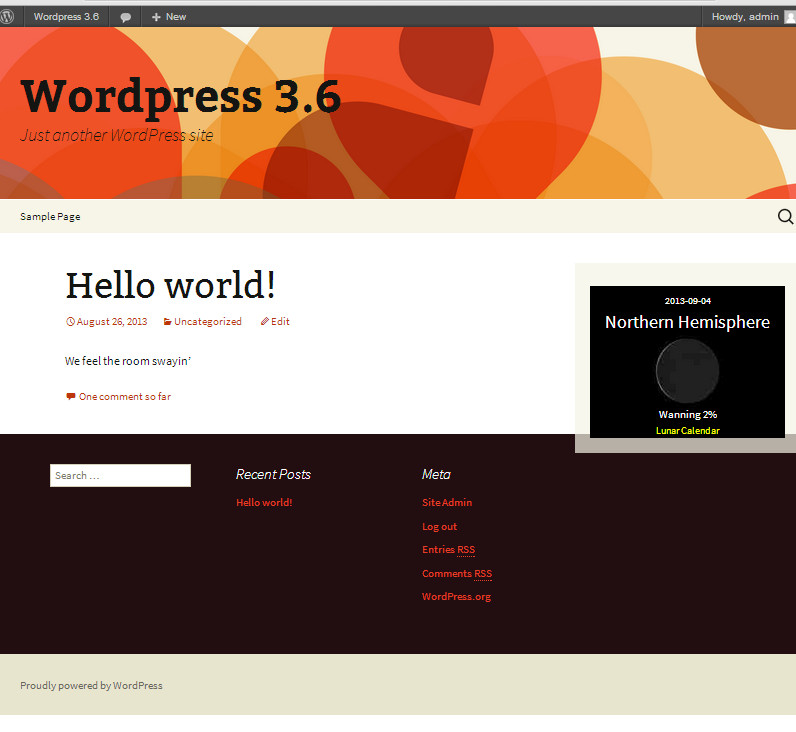796x732 pixels.
Task: Open the WordPress logo menu in admin bar
Action: 7,17
